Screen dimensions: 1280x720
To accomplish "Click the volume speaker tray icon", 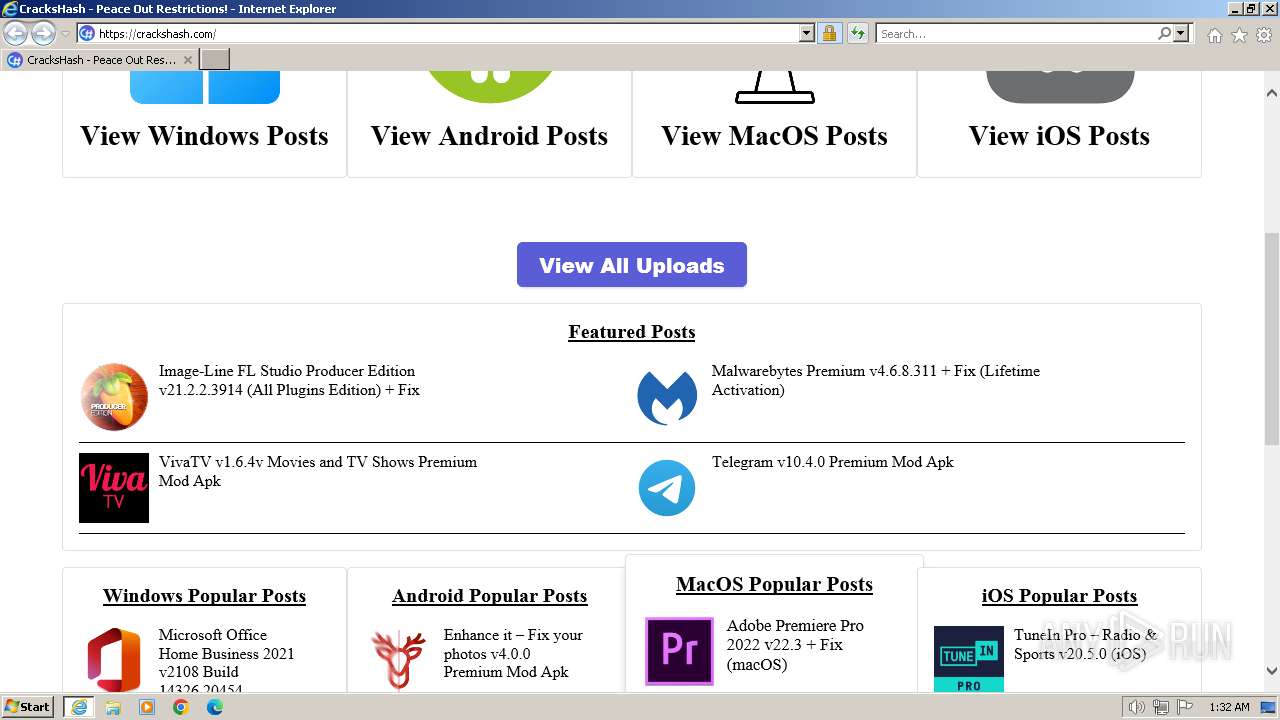I will pyautogui.click(x=1137, y=707).
